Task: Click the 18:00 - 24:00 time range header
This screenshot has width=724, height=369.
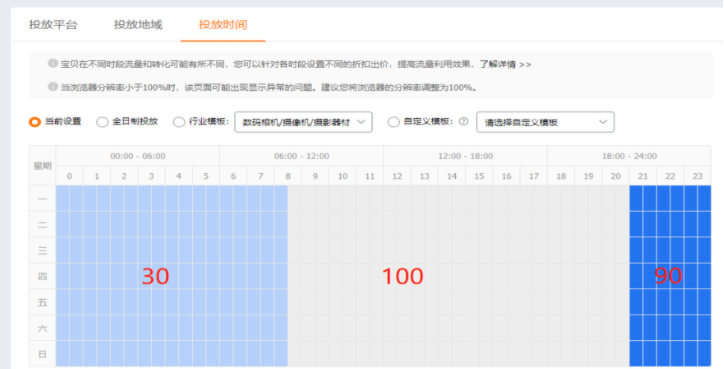Action: click(629, 156)
